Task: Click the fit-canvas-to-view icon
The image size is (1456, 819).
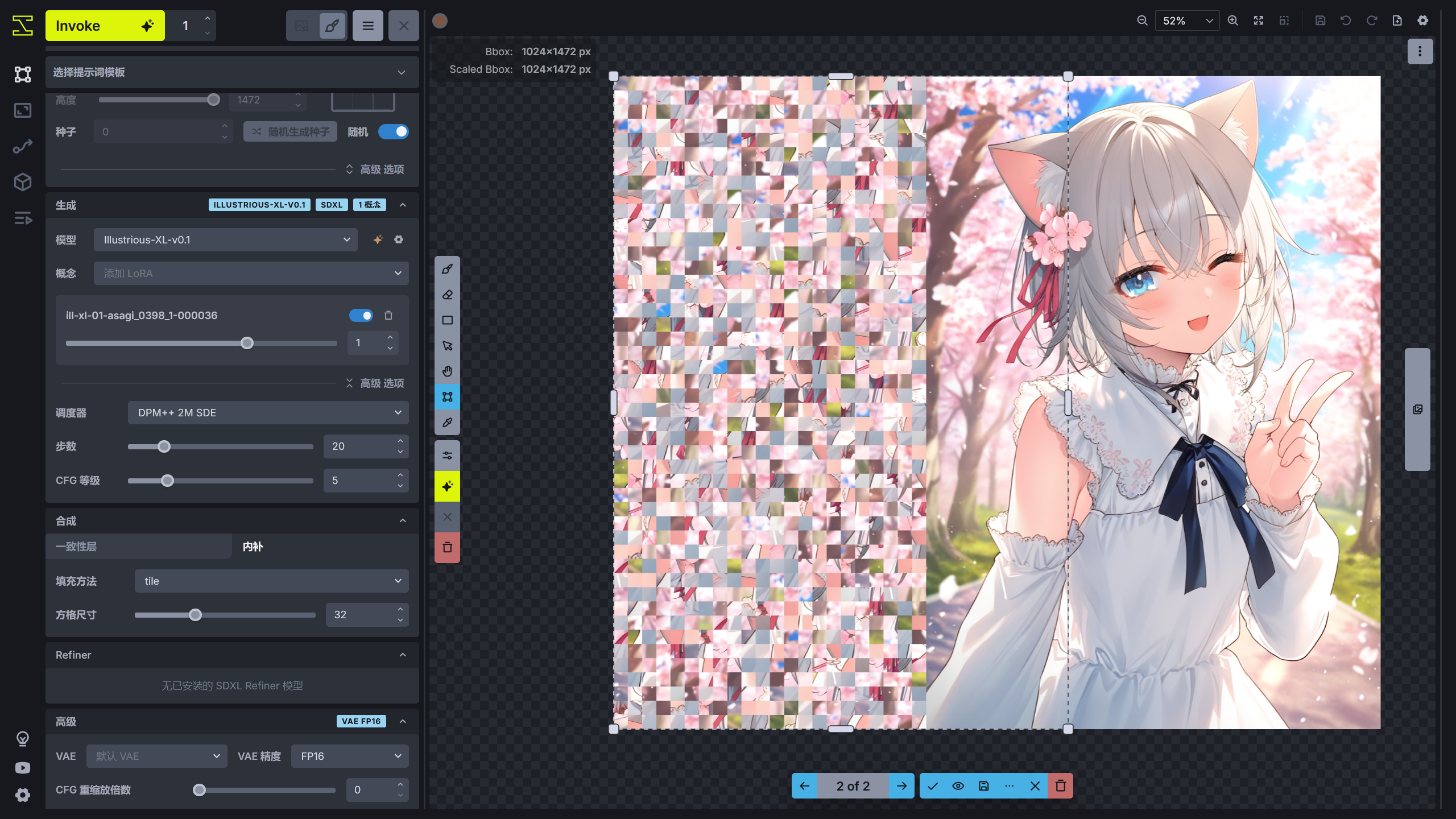Action: pos(1259,20)
